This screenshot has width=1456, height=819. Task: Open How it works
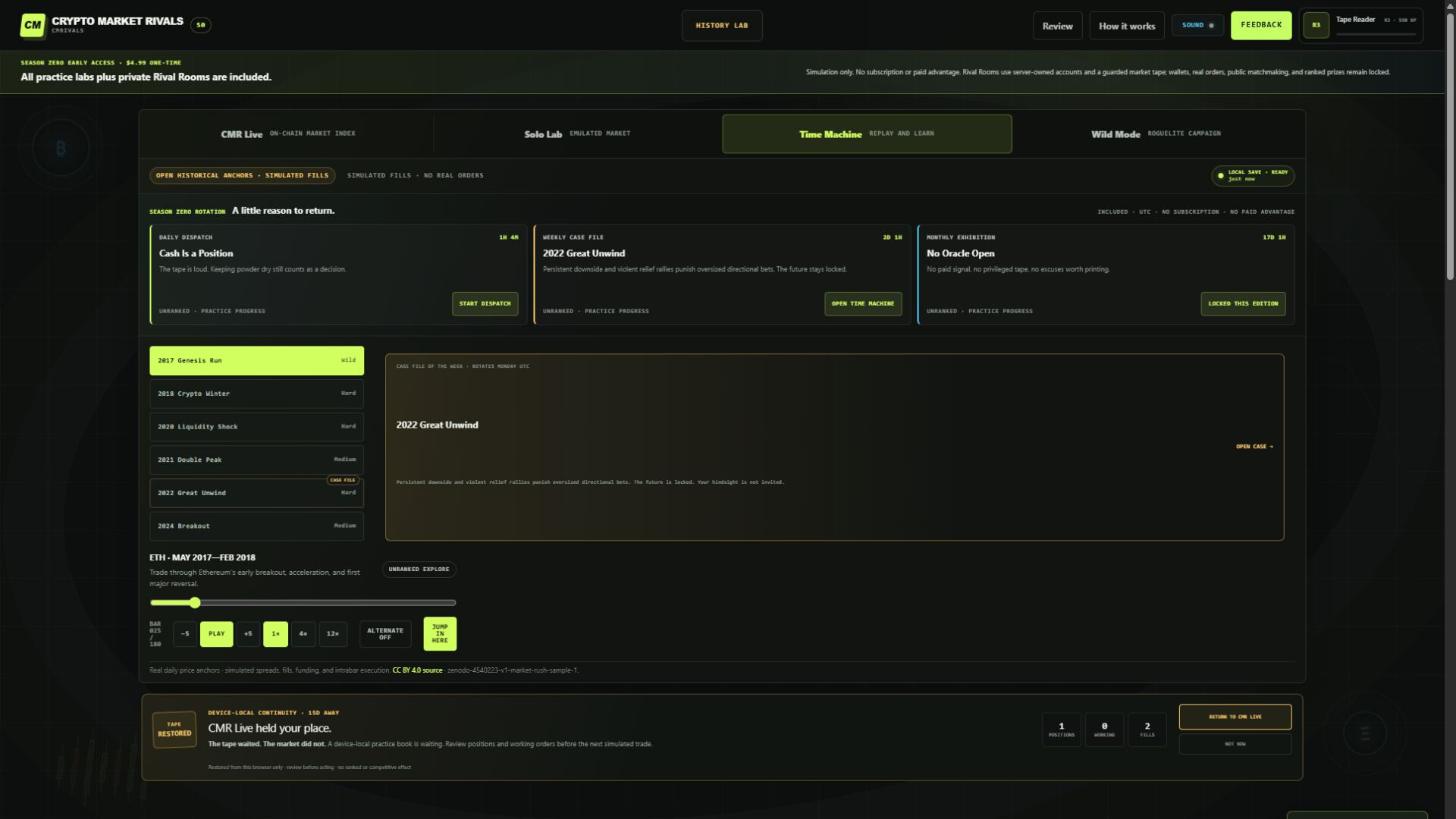[x=1127, y=26]
